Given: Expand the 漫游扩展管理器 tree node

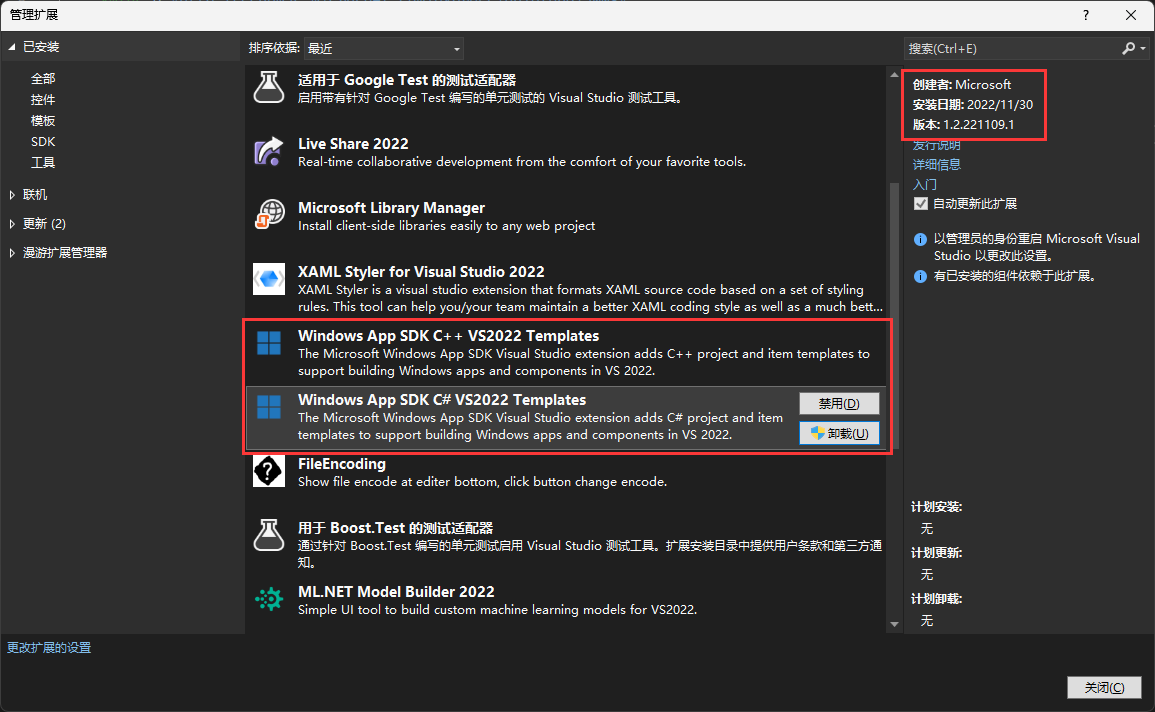Looking at the screenshot, I should point(12,253).
